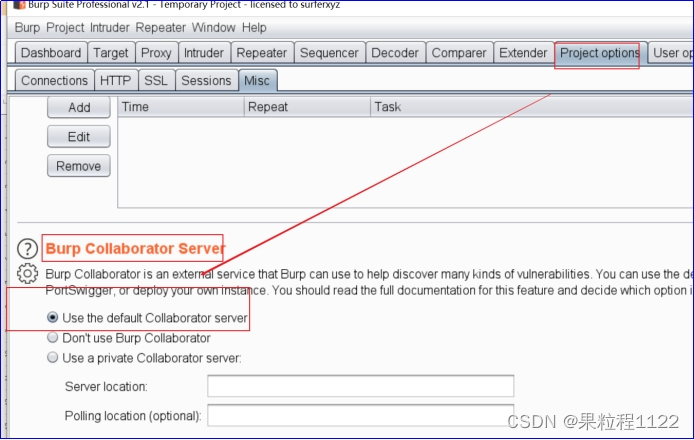Switch to the User options tab

click(x=671, y=53)
